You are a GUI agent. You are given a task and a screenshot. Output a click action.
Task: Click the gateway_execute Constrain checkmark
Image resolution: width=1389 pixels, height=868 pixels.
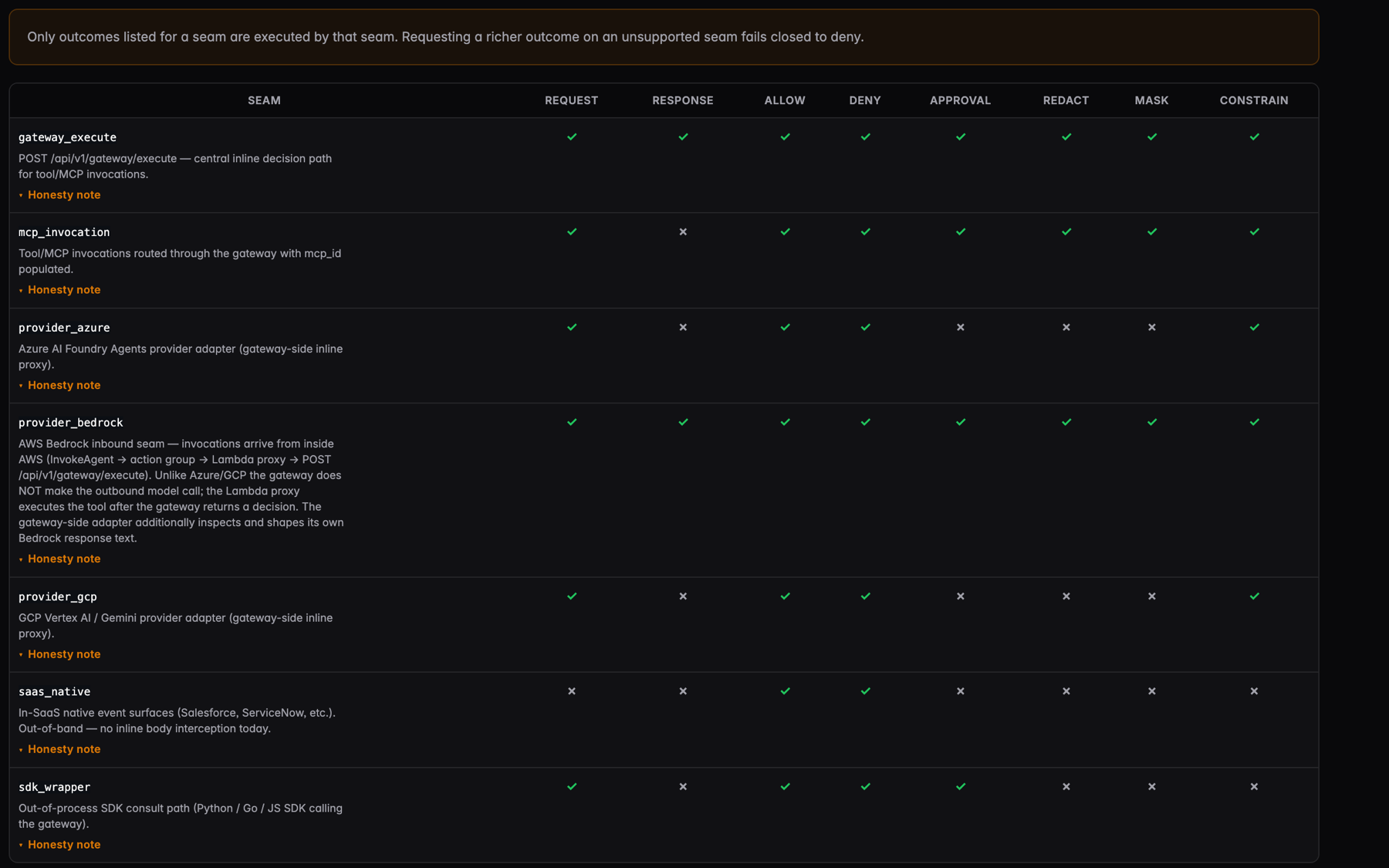[x=1254, y=137]
